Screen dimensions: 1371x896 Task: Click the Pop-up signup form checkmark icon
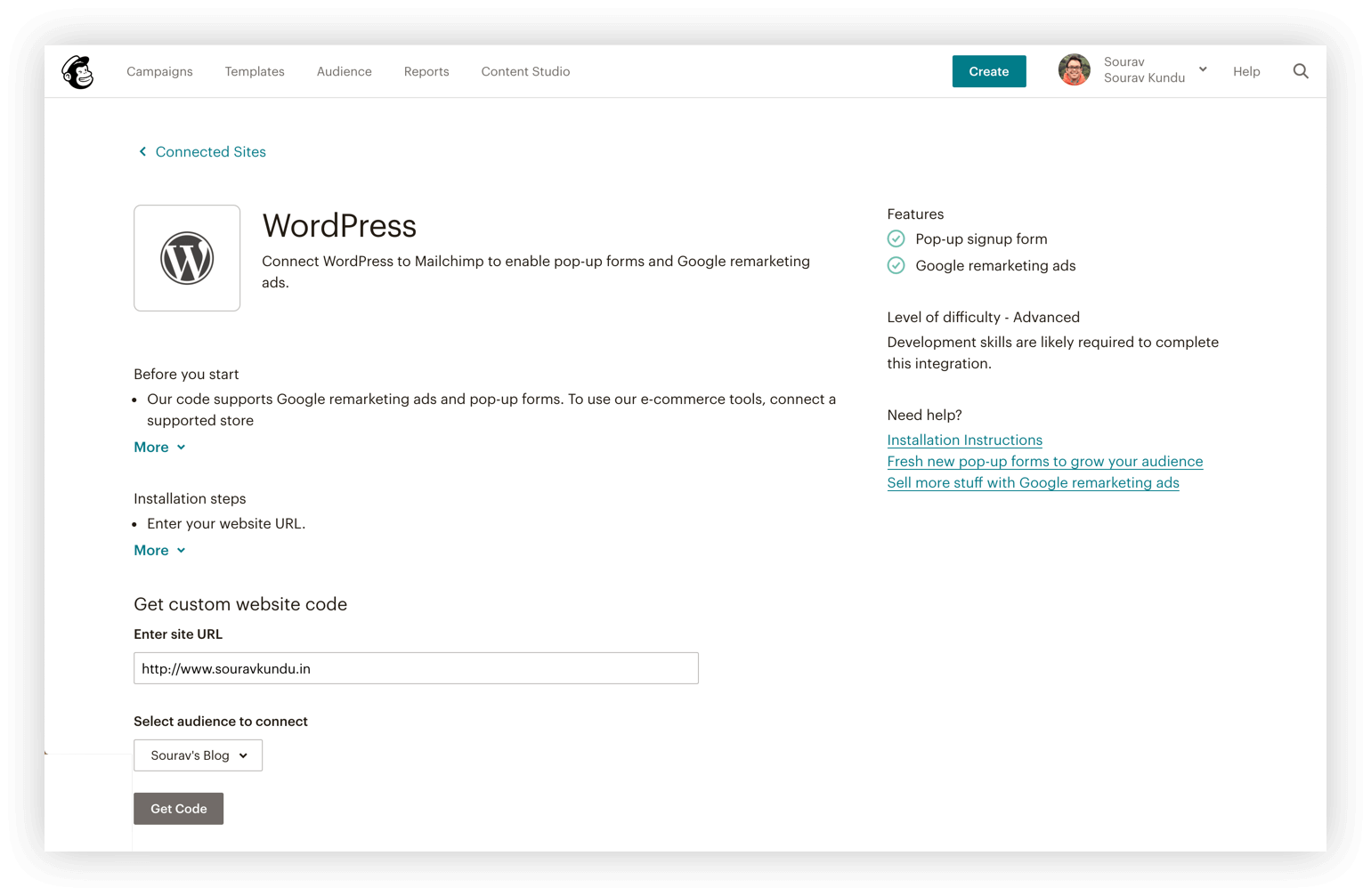(896, 238)
